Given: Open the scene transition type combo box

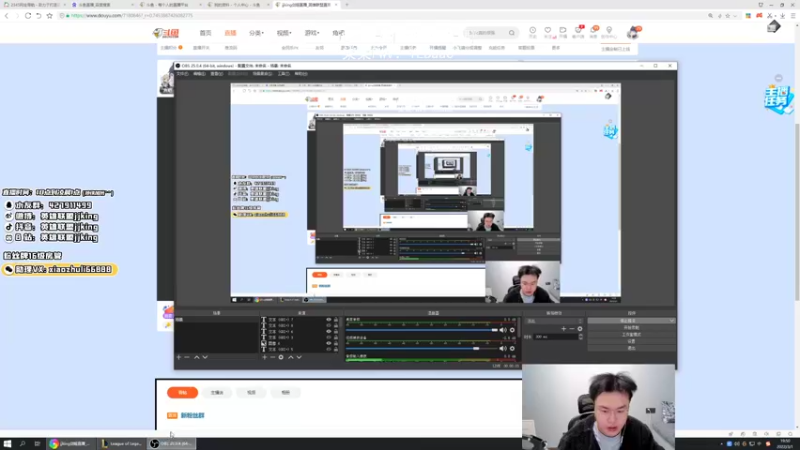Looking at the screenshot, I should [x=554, y=321].
